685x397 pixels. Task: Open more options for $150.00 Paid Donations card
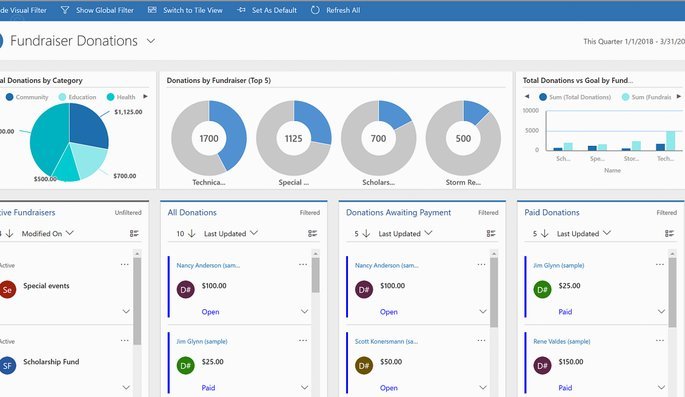pyautogui.click(x=660, y=341)
